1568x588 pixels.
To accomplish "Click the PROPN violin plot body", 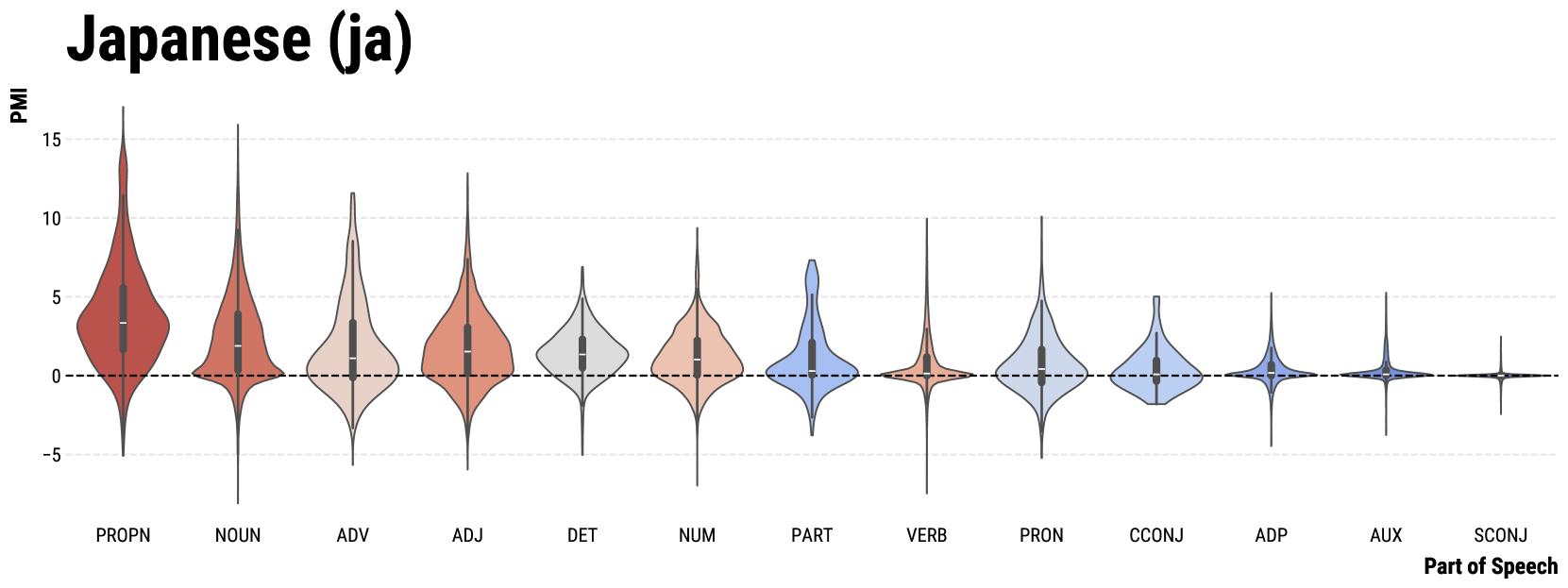I will point(104,326).
